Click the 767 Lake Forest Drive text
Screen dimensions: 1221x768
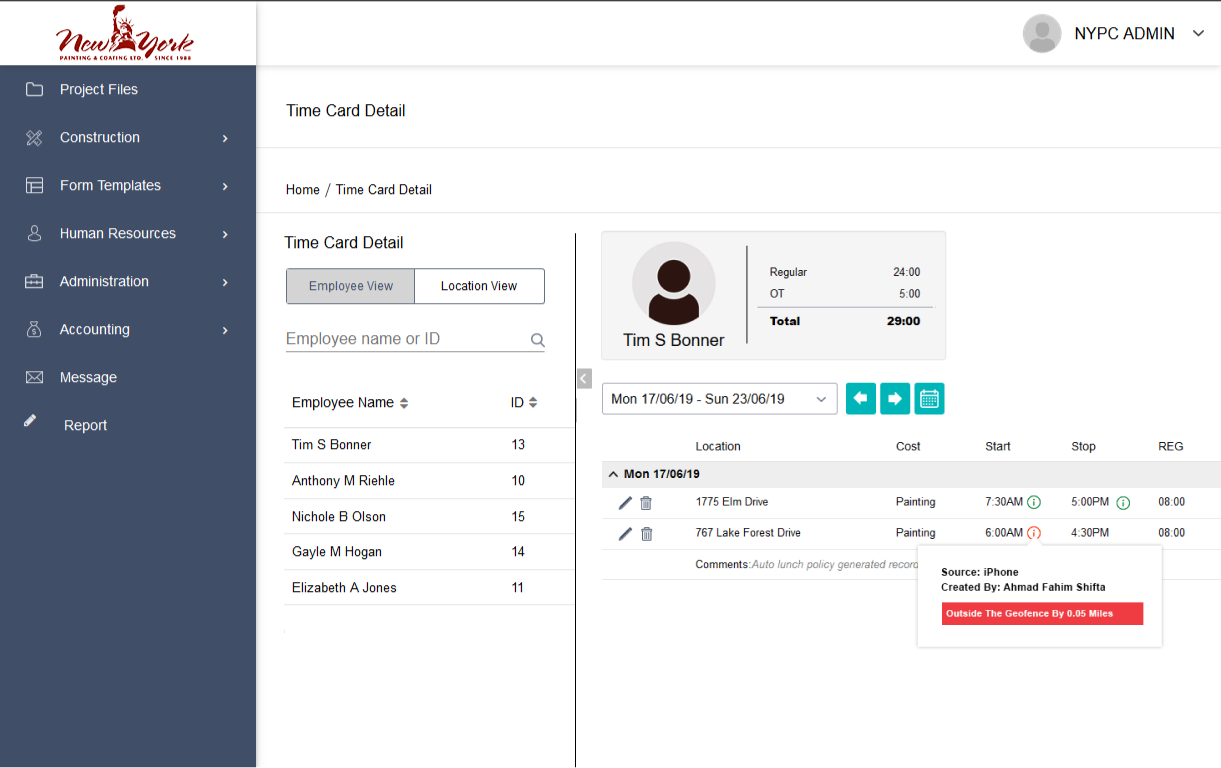748,533
